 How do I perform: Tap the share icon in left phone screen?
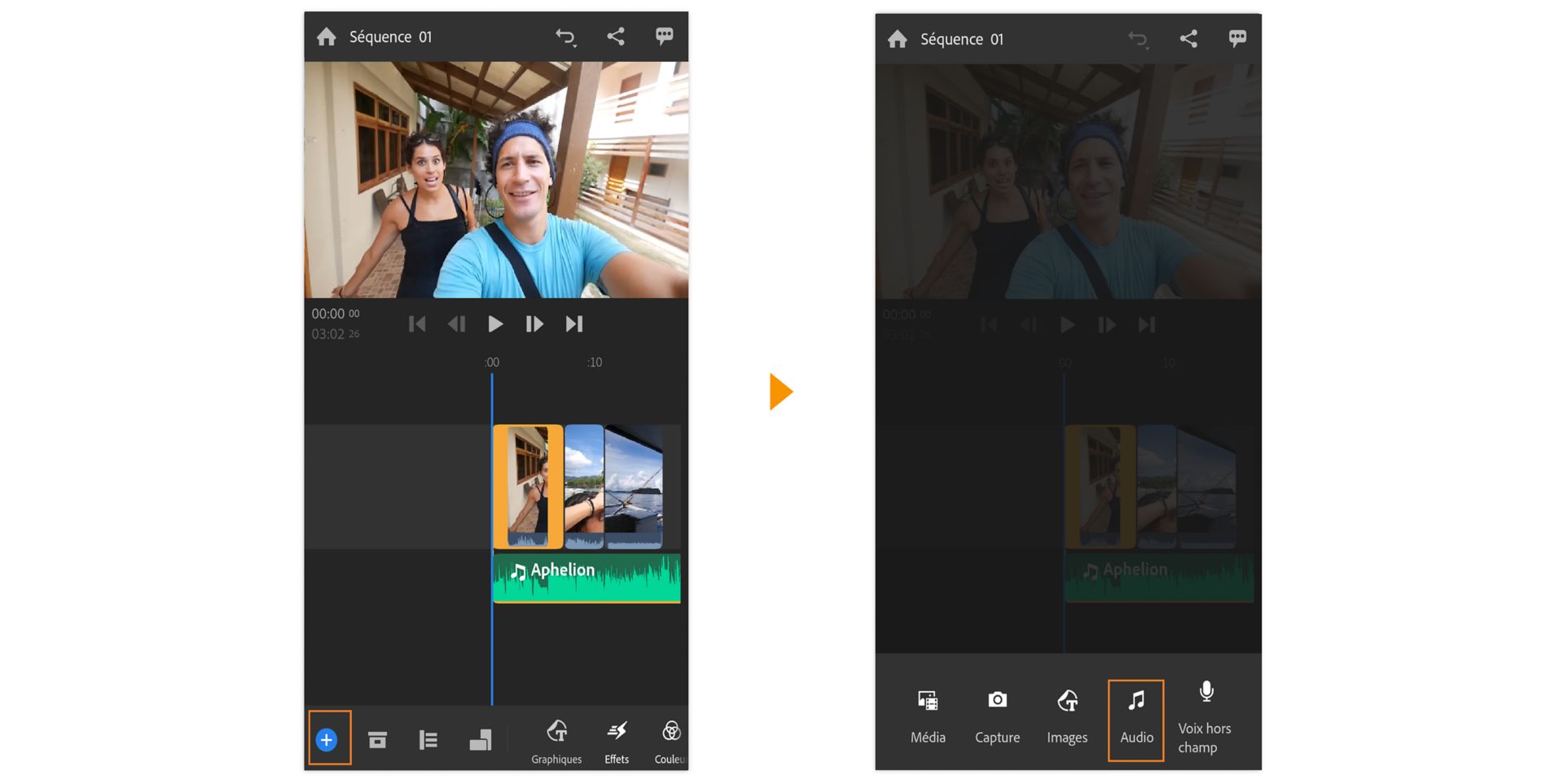[616, 36]
